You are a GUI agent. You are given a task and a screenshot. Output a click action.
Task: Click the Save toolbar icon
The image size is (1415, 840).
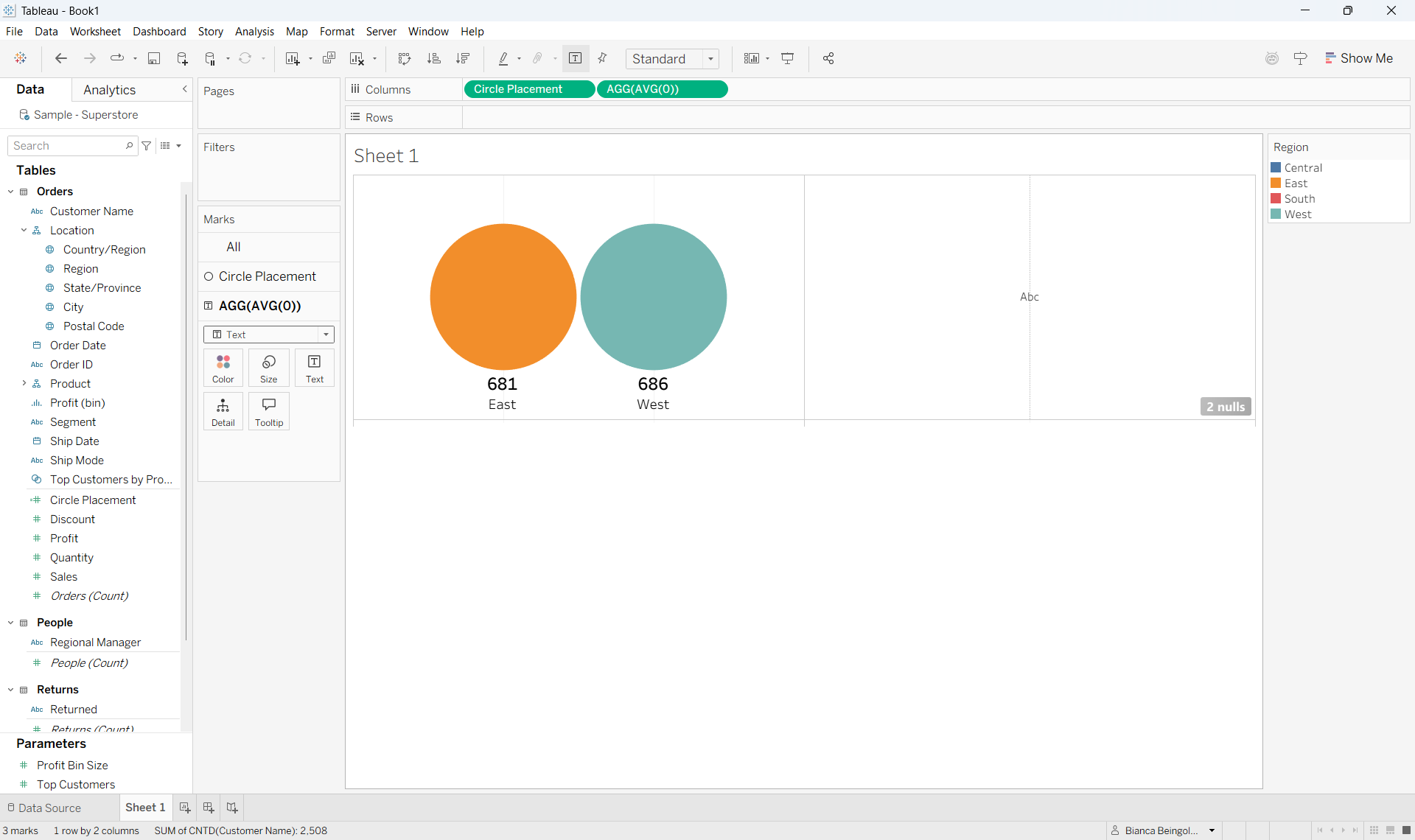(x=154, y=58)
